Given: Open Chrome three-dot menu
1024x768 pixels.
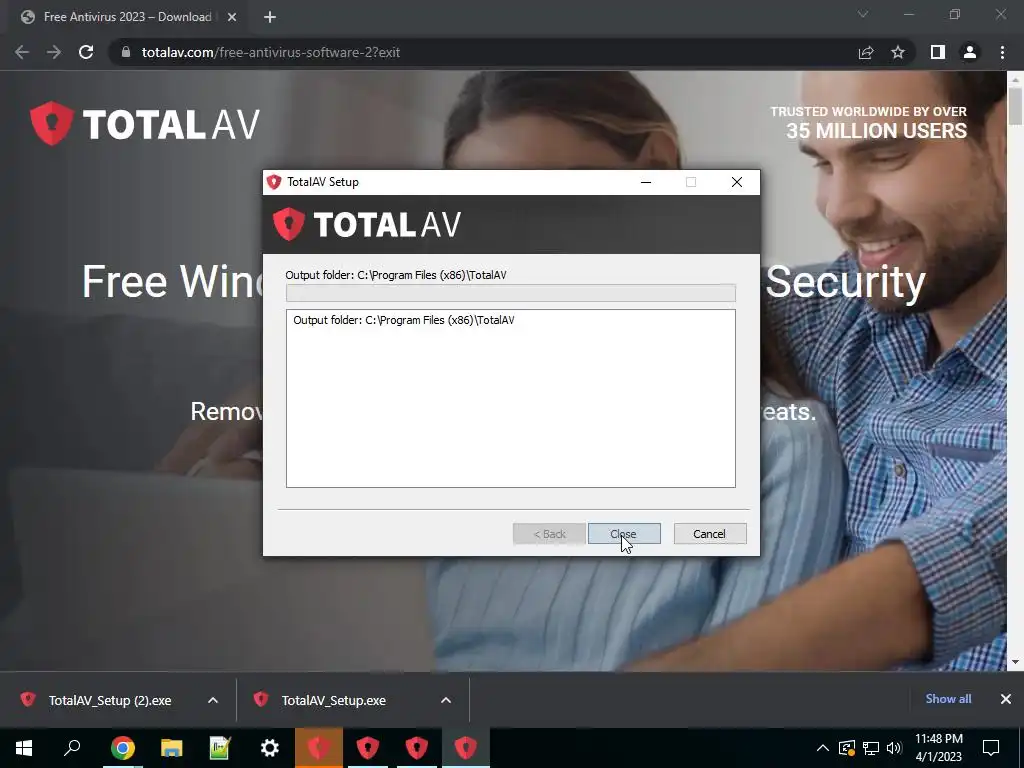Looking at the screenshot, I should (x=1002, y=52).
